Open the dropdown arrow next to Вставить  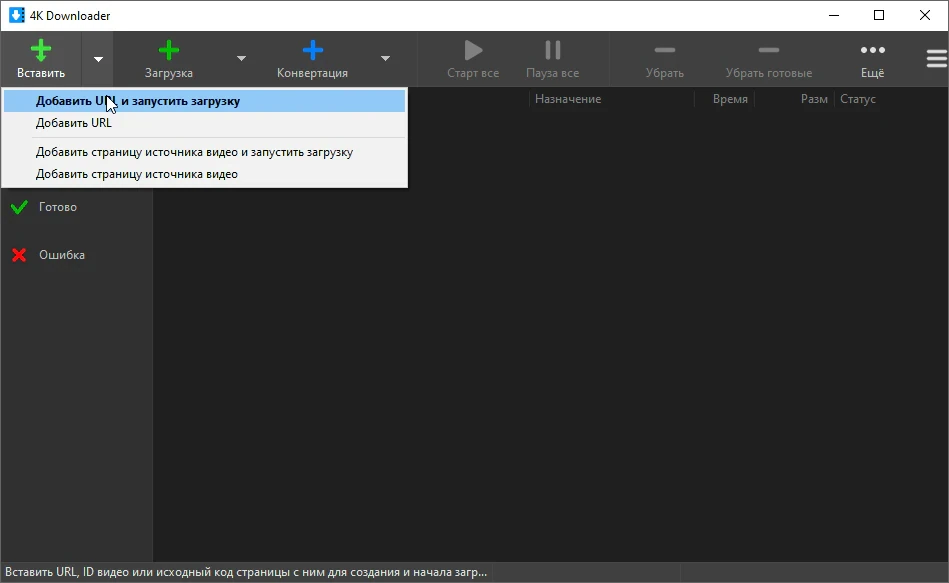98,59
